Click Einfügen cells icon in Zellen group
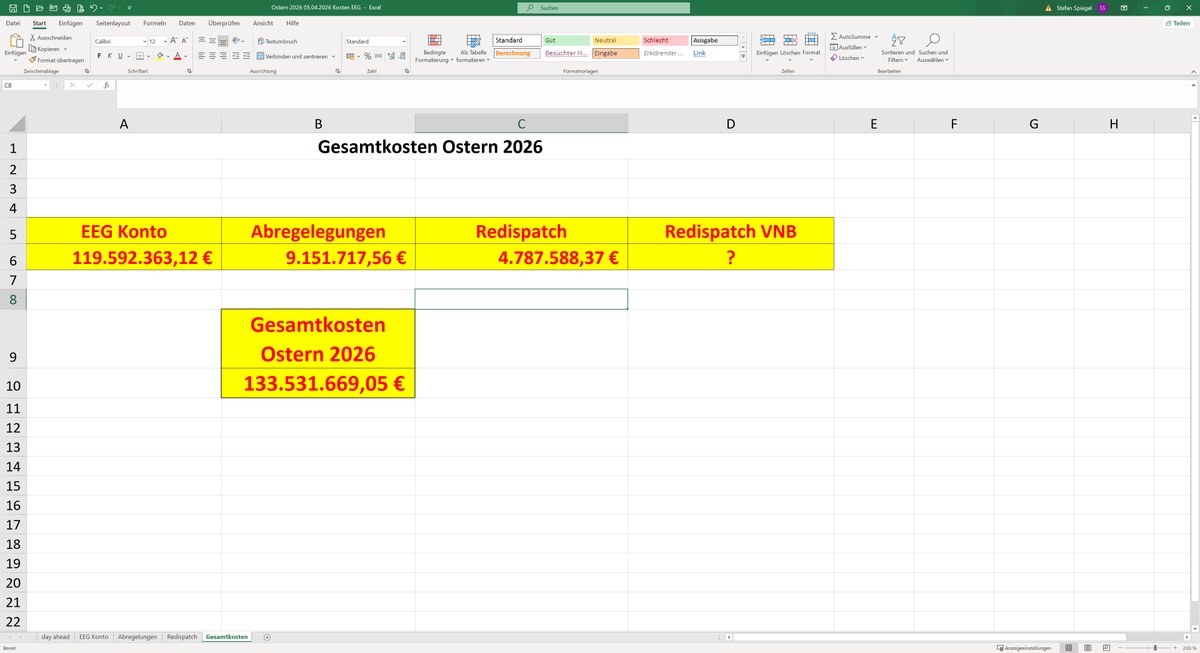 click(767, 42)
